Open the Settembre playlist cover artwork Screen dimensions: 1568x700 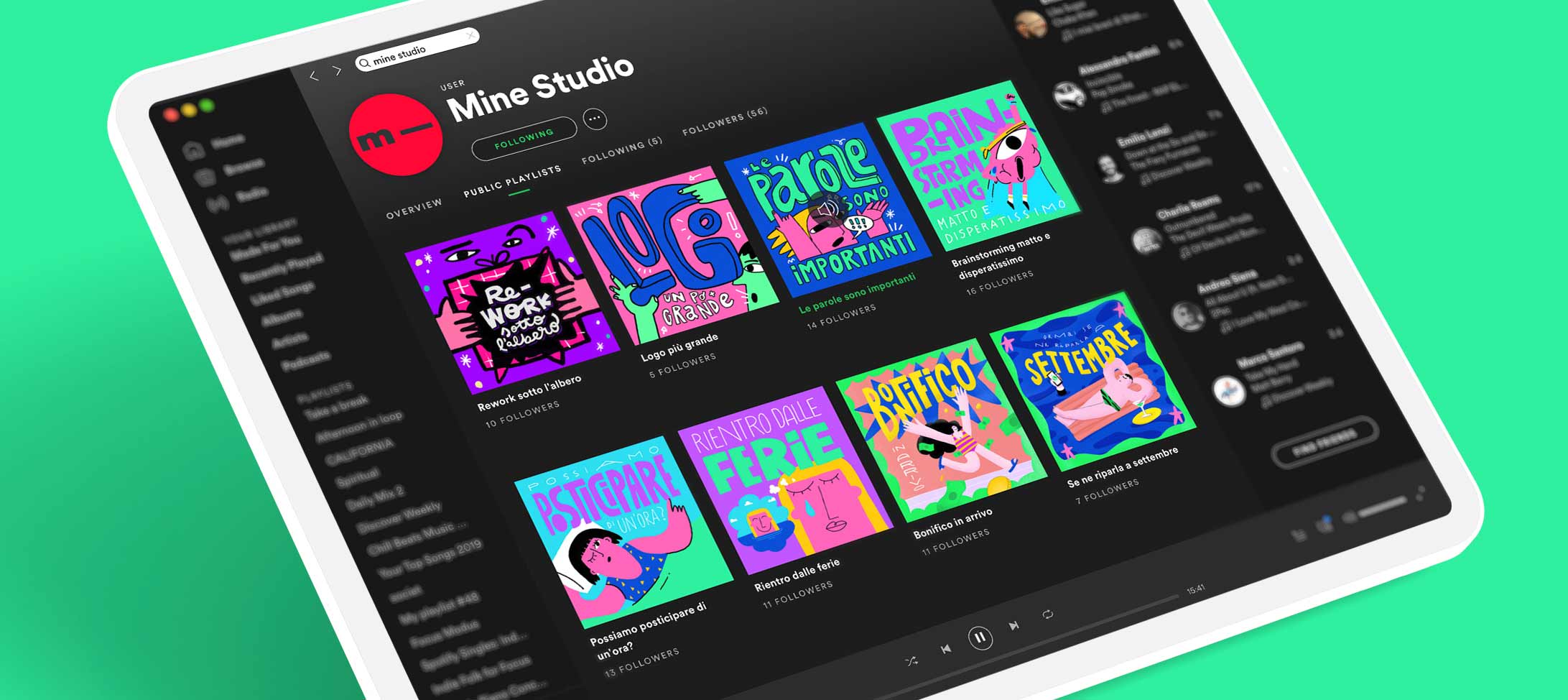click(x=1093, y=381)
